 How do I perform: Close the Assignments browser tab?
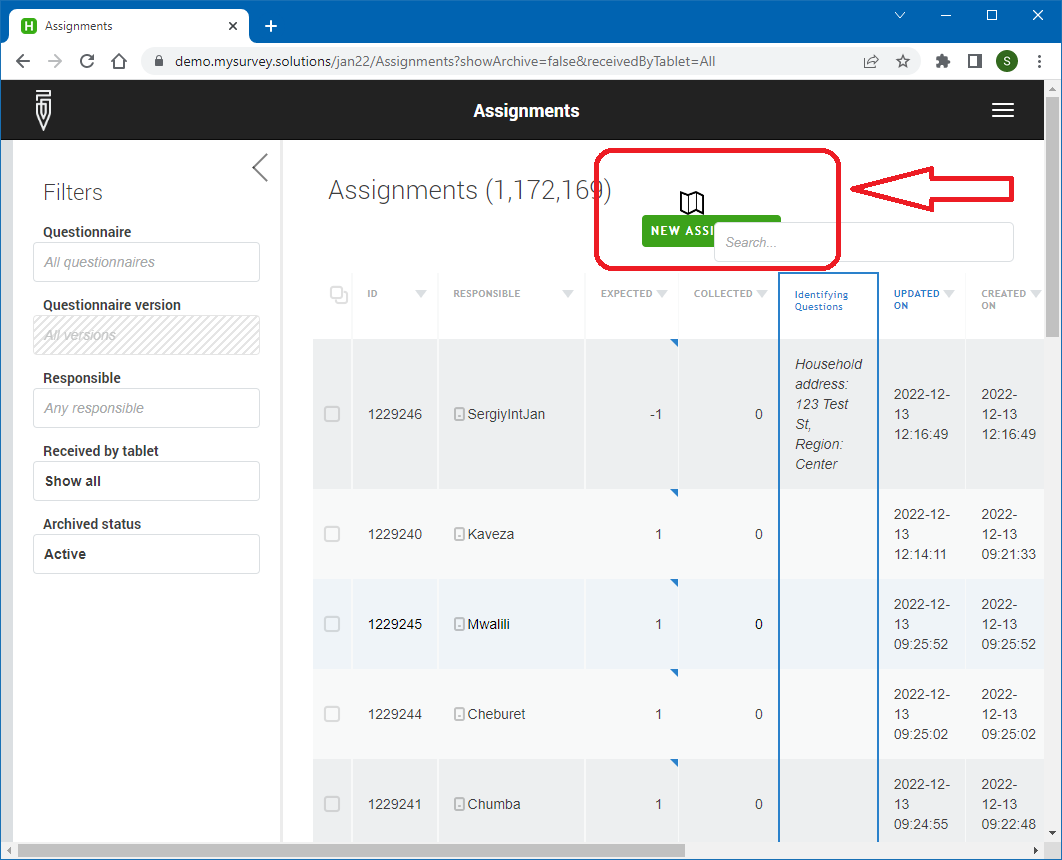(233, 26)
